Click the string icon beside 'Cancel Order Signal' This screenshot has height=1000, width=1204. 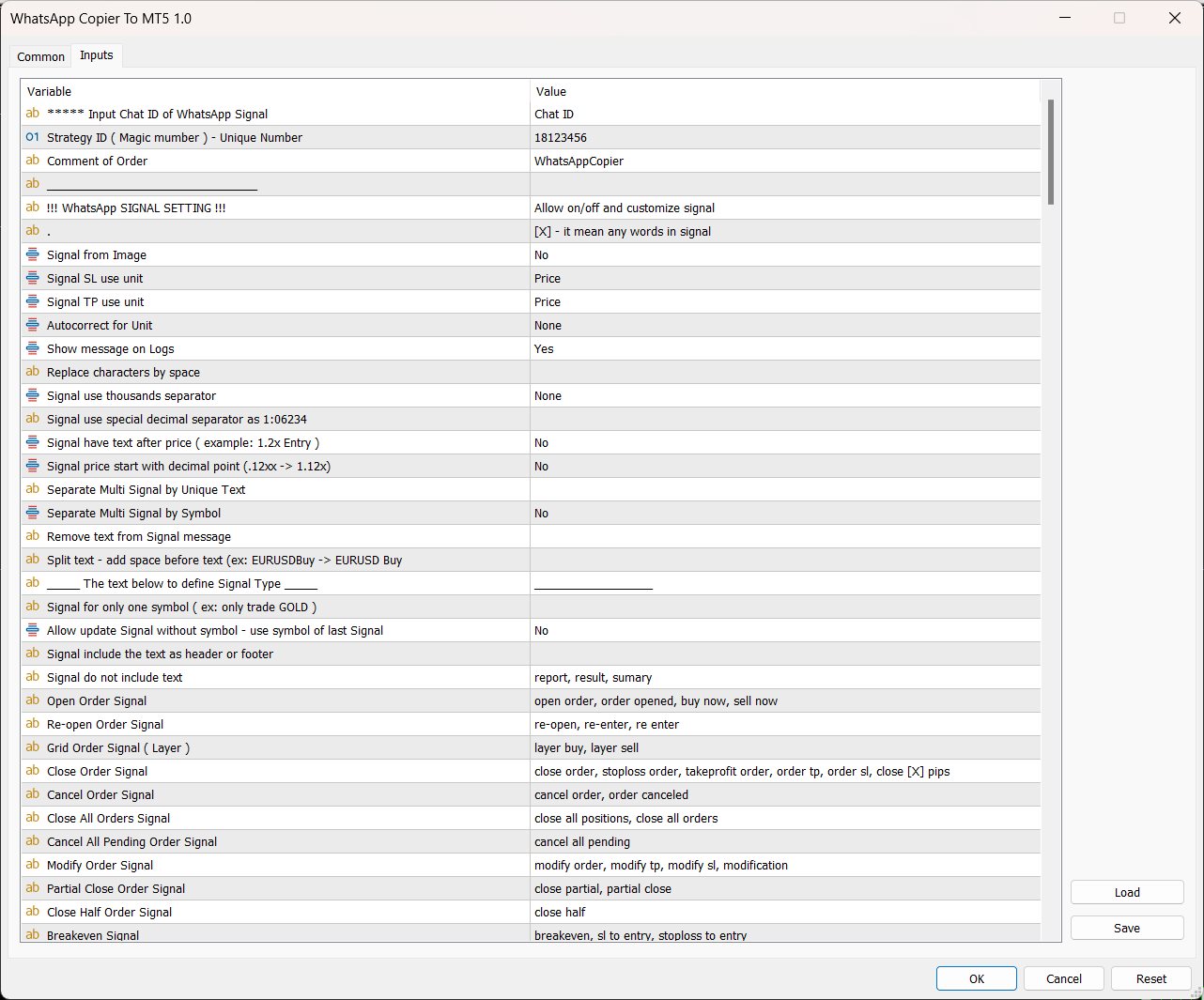point(33,794)
